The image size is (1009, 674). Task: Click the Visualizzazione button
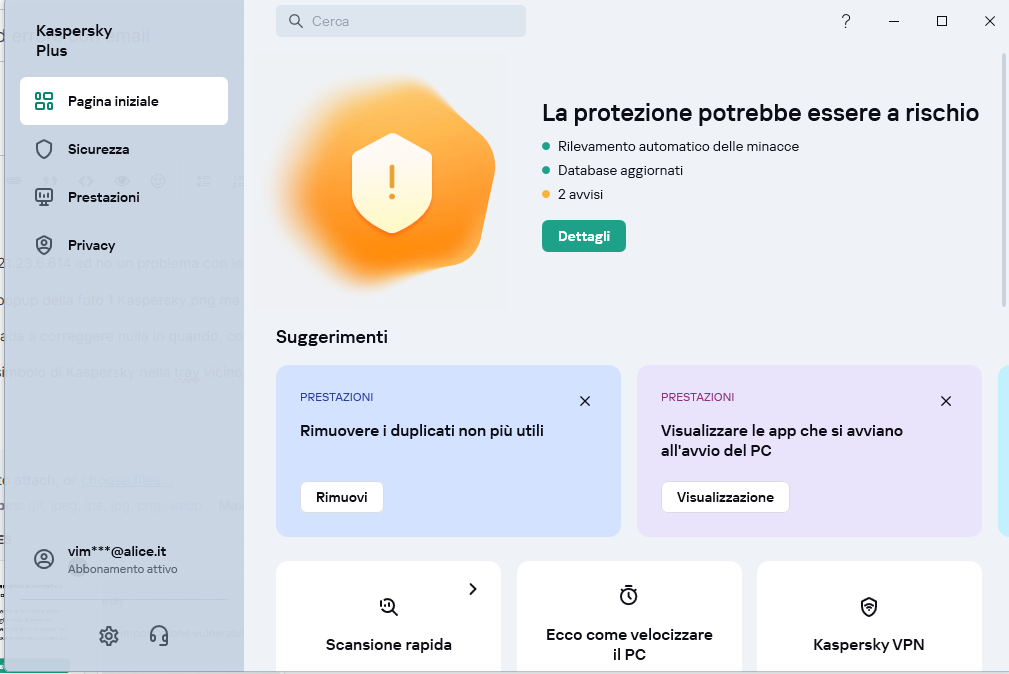click(725, 497)
